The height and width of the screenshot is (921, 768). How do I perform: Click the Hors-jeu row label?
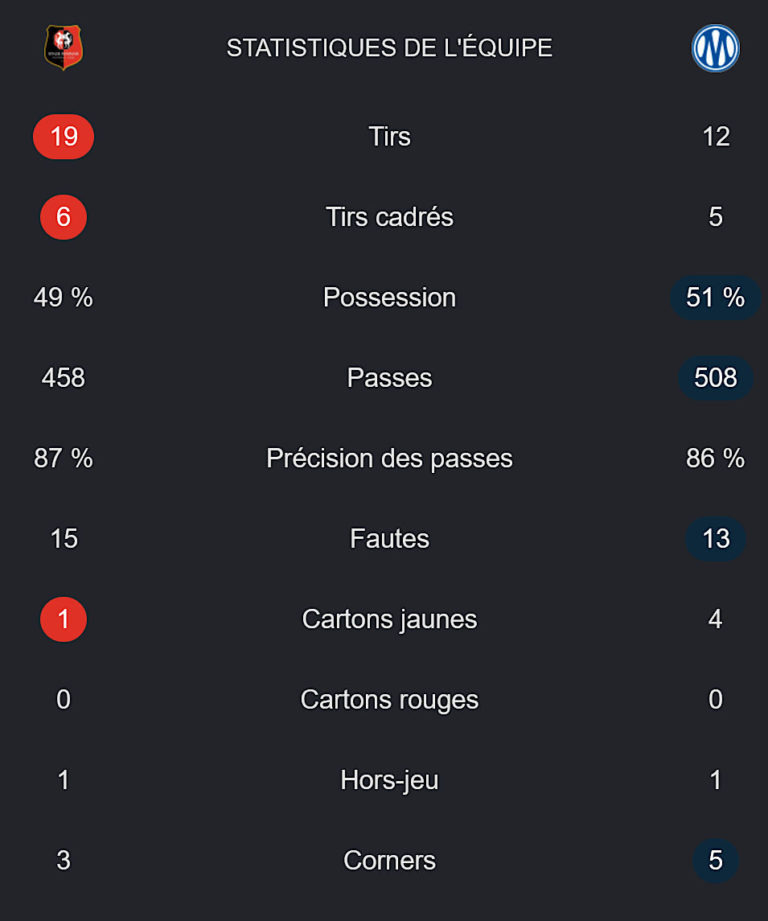coord(389,781)
